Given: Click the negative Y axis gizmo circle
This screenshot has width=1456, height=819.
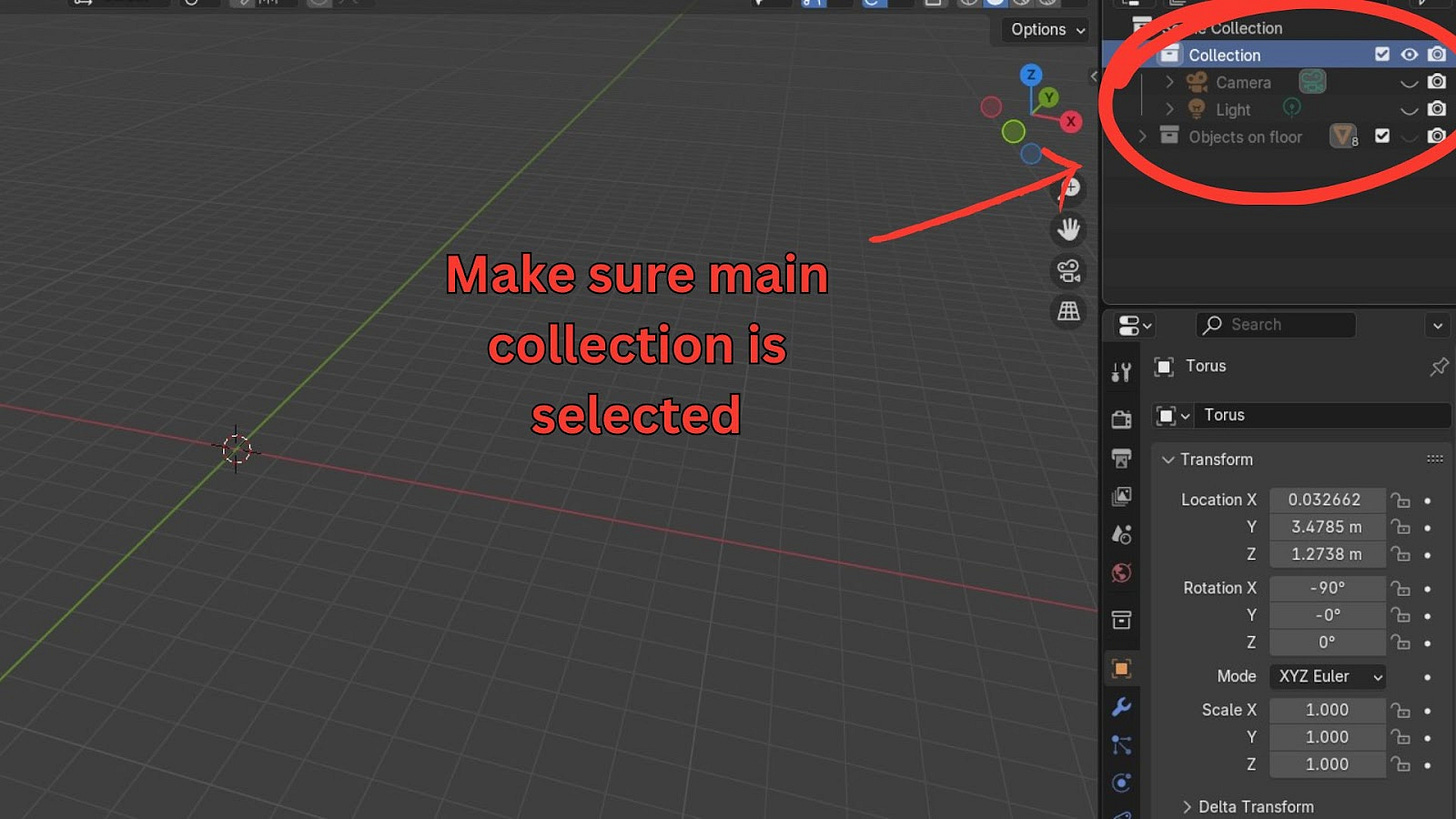Looking at the screenshot, I should [x=1014, y=131].
